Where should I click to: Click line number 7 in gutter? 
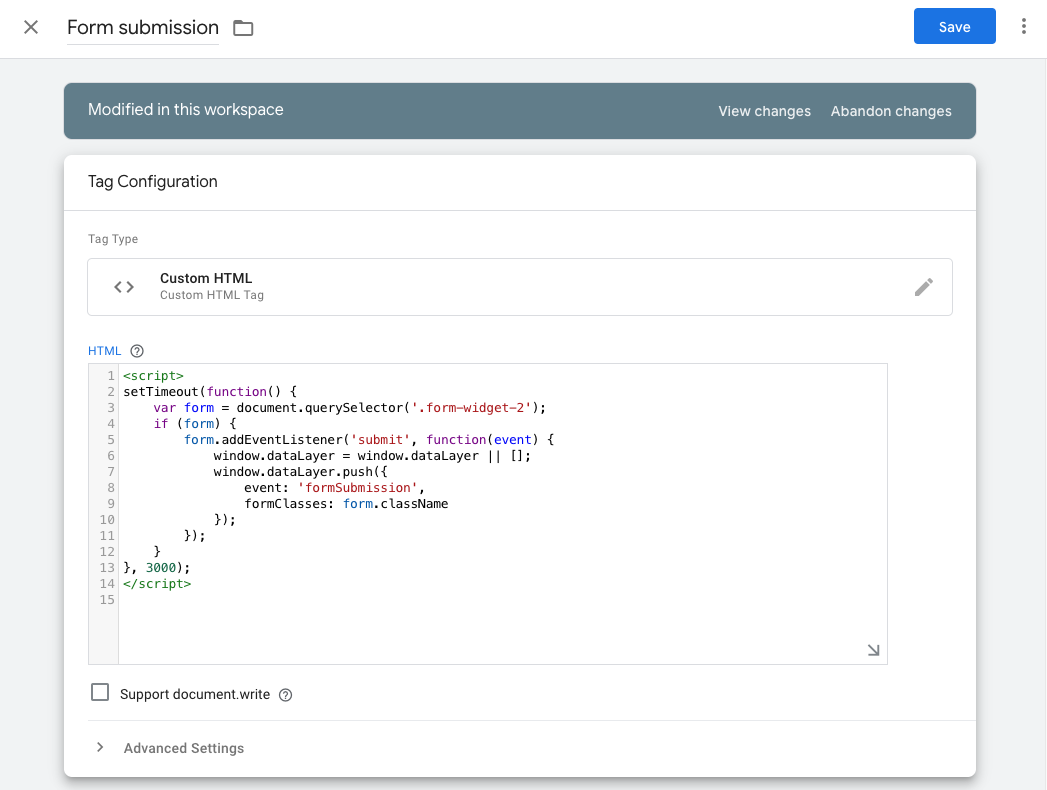click(x=110, y=472)
